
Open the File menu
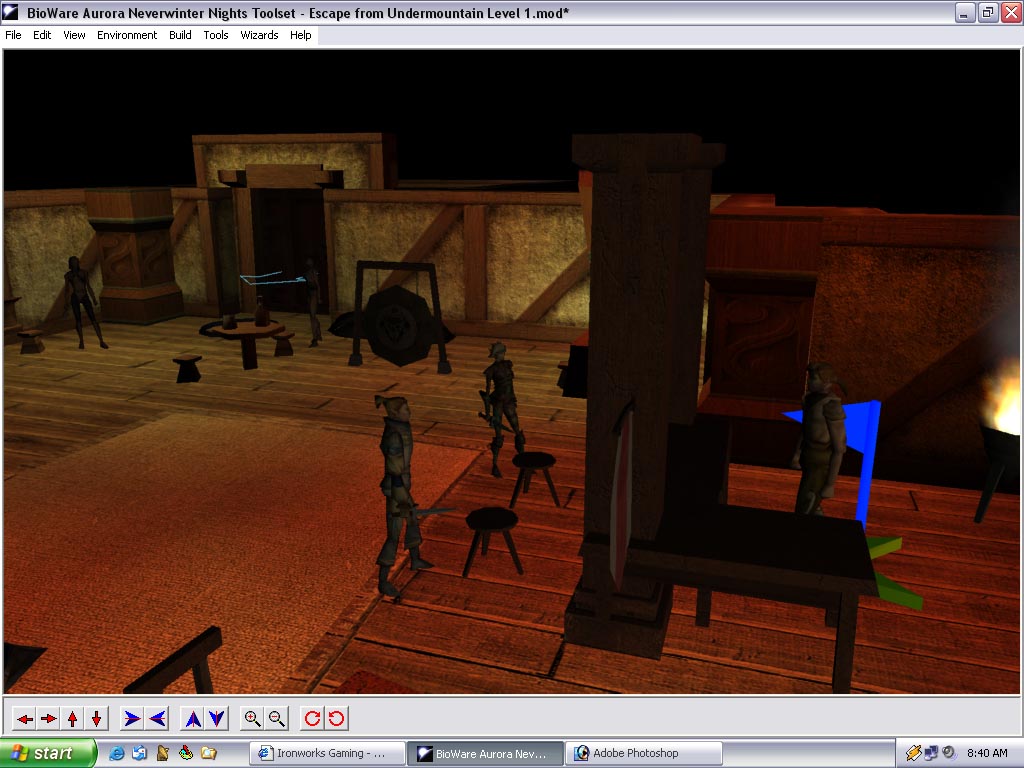click(13, 35)
